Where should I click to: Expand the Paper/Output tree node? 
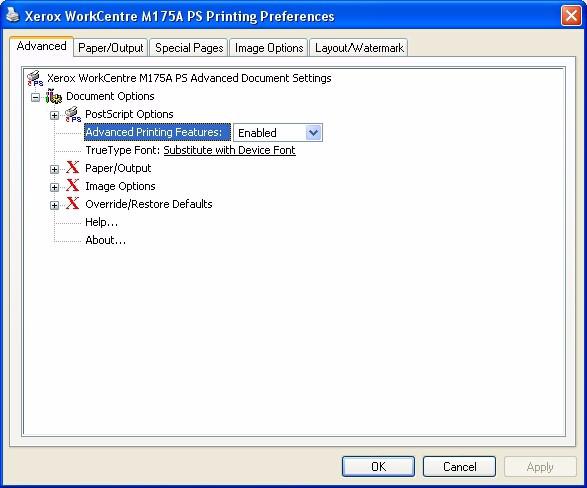point(54,169)
